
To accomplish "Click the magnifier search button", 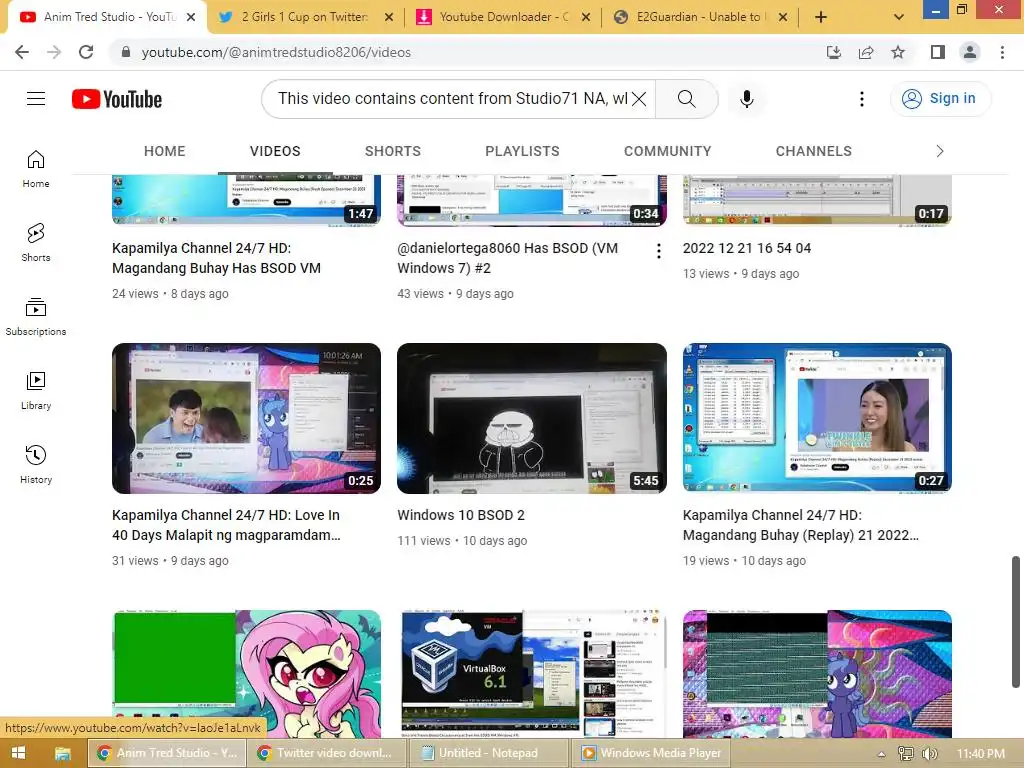I will click(x=686, y=99).
